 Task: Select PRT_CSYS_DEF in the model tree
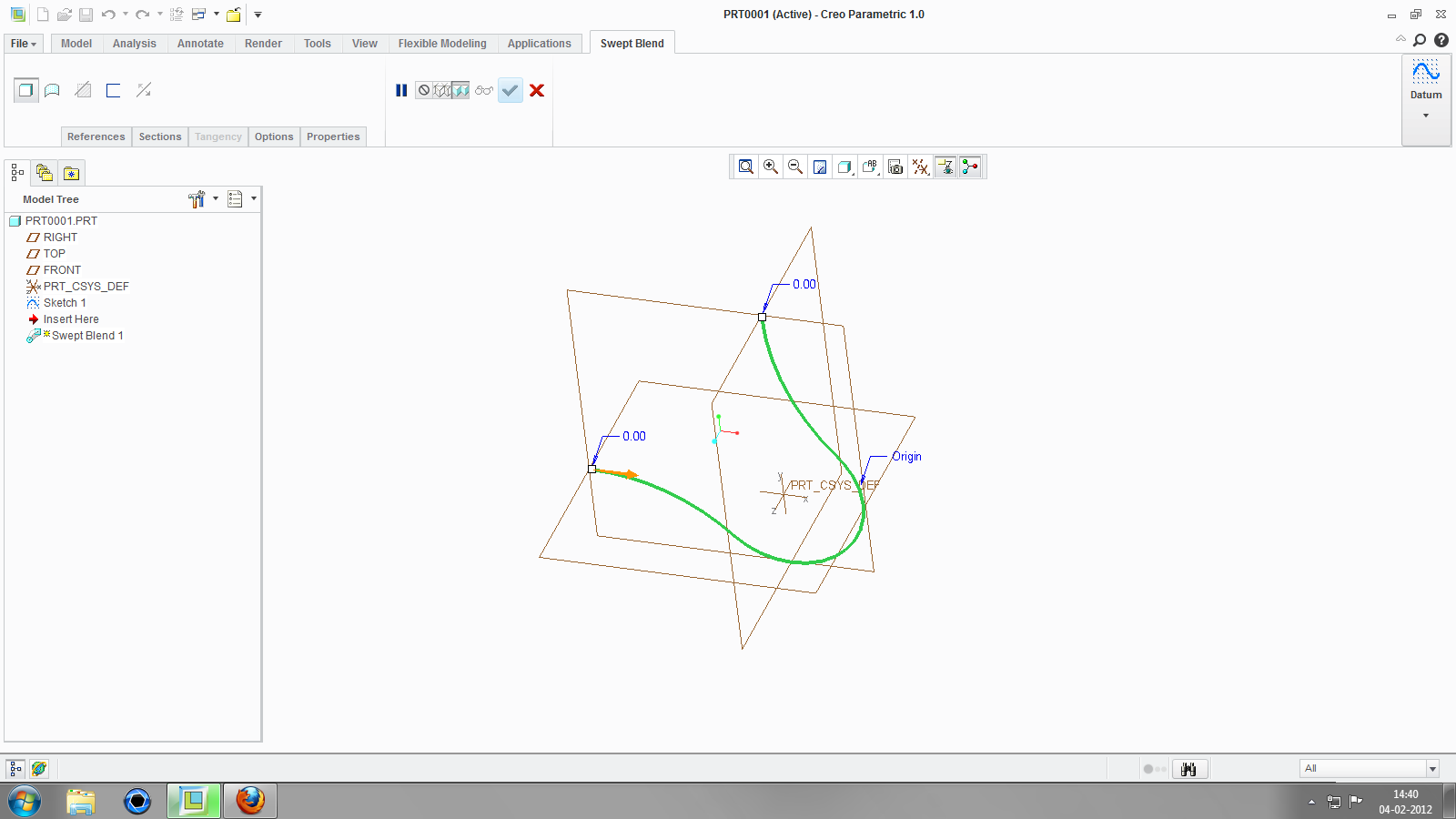(x=86, y=287)
